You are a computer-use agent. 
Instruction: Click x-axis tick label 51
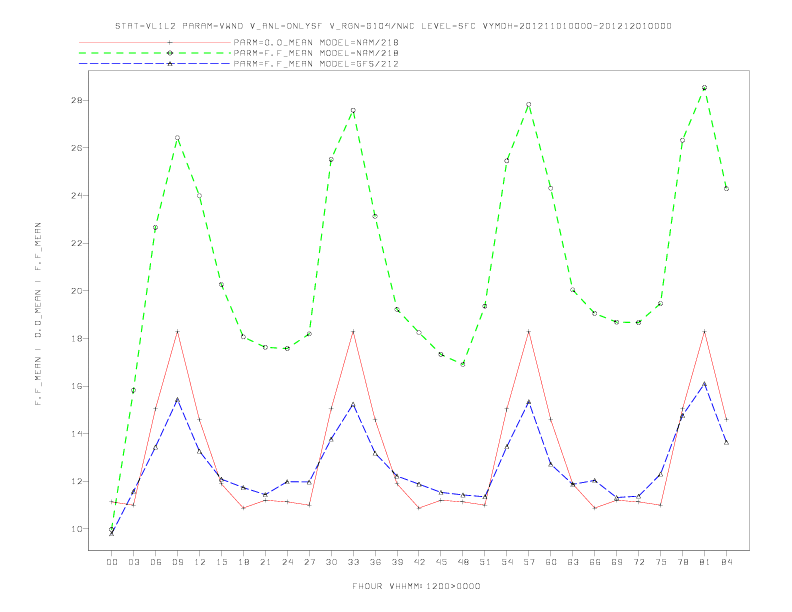[x=485, y=562]
